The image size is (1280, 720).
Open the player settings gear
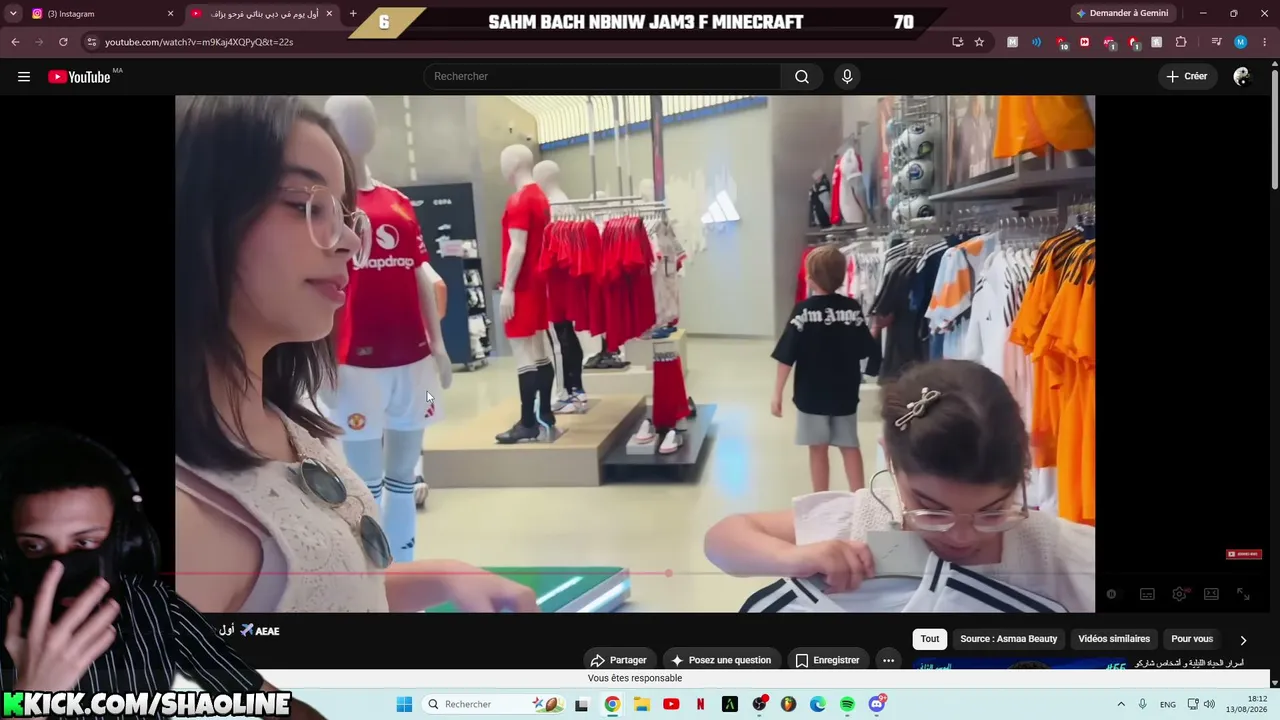click(1179, 594)
